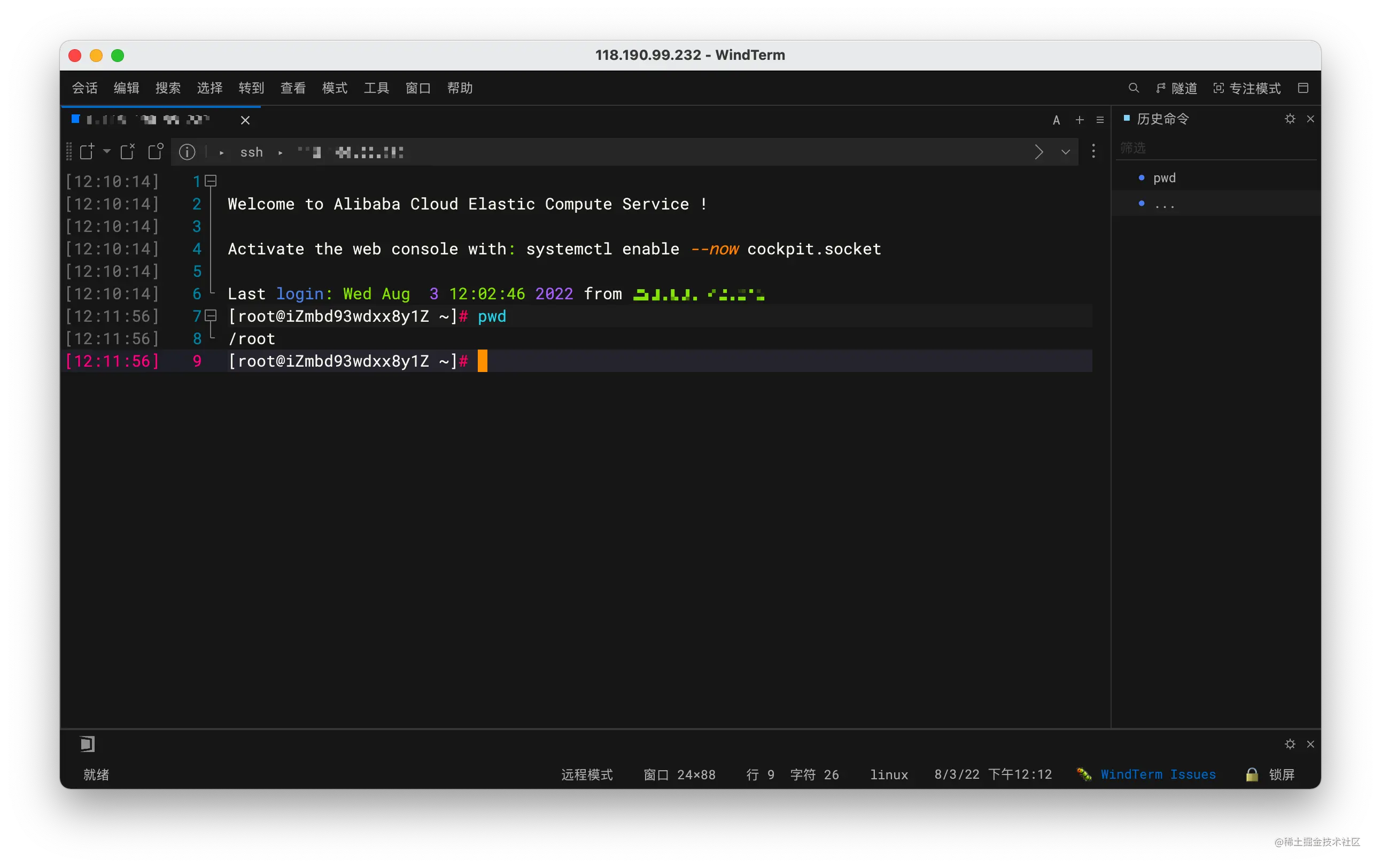Open the 窗口 menu
Viewport: 1381px width, 868px height.
[x=418, y=88]
